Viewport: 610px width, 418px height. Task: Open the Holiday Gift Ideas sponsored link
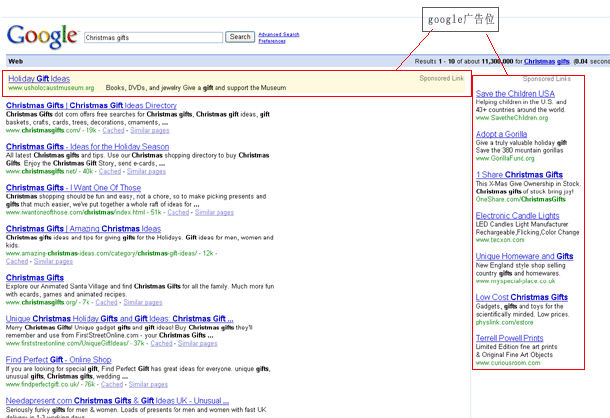[x=39, y=79]
